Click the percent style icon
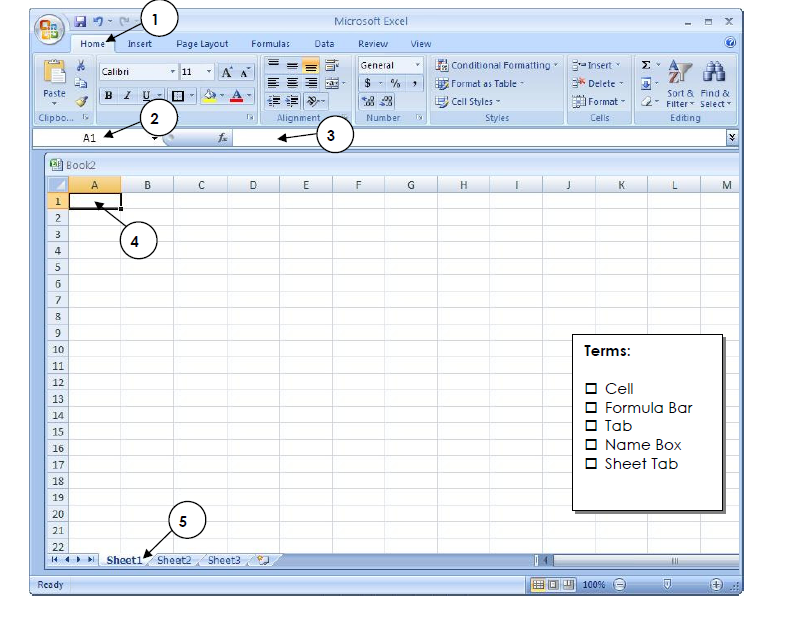Screen dimensions: 787x619 [x=395, y=84]
